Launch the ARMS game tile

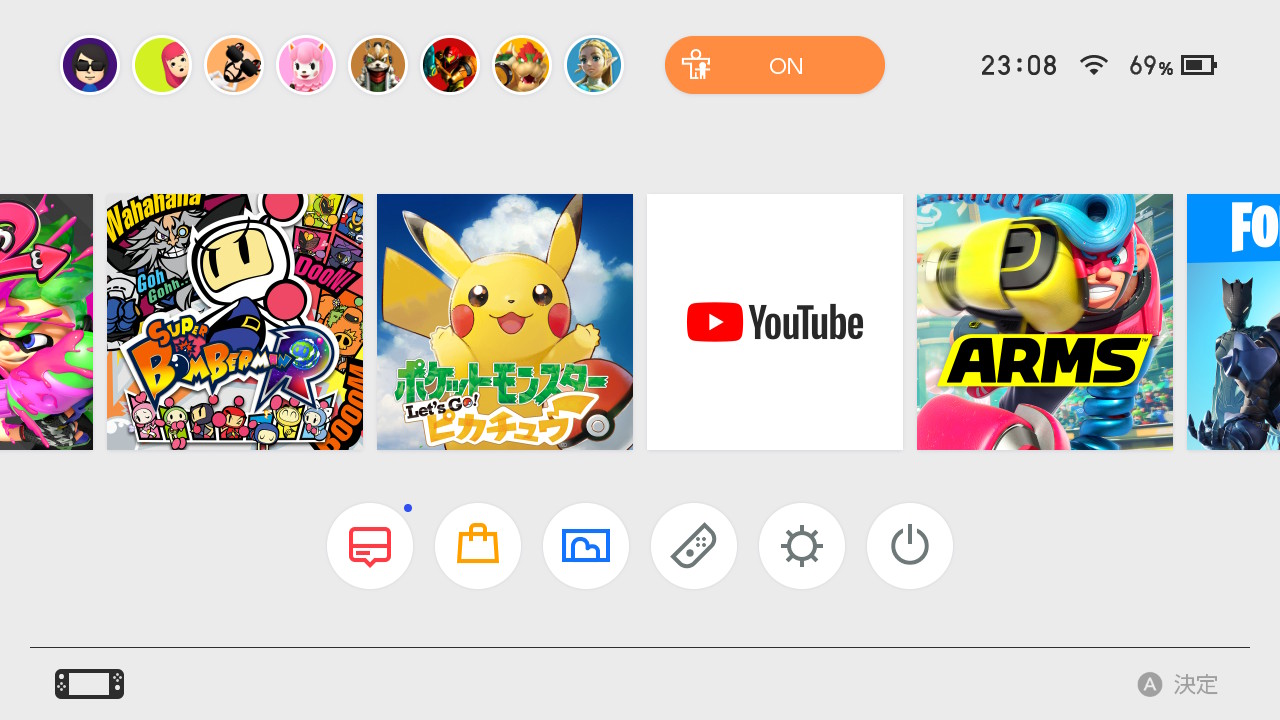(x=1045, y=322)
